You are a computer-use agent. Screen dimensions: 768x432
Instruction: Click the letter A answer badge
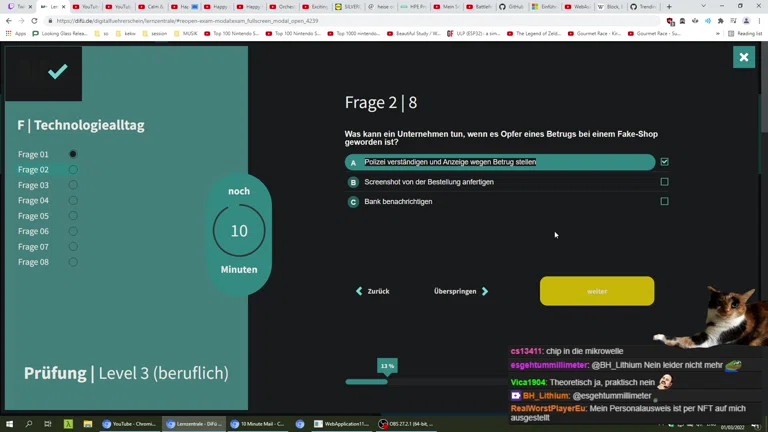tap(353, 162)
